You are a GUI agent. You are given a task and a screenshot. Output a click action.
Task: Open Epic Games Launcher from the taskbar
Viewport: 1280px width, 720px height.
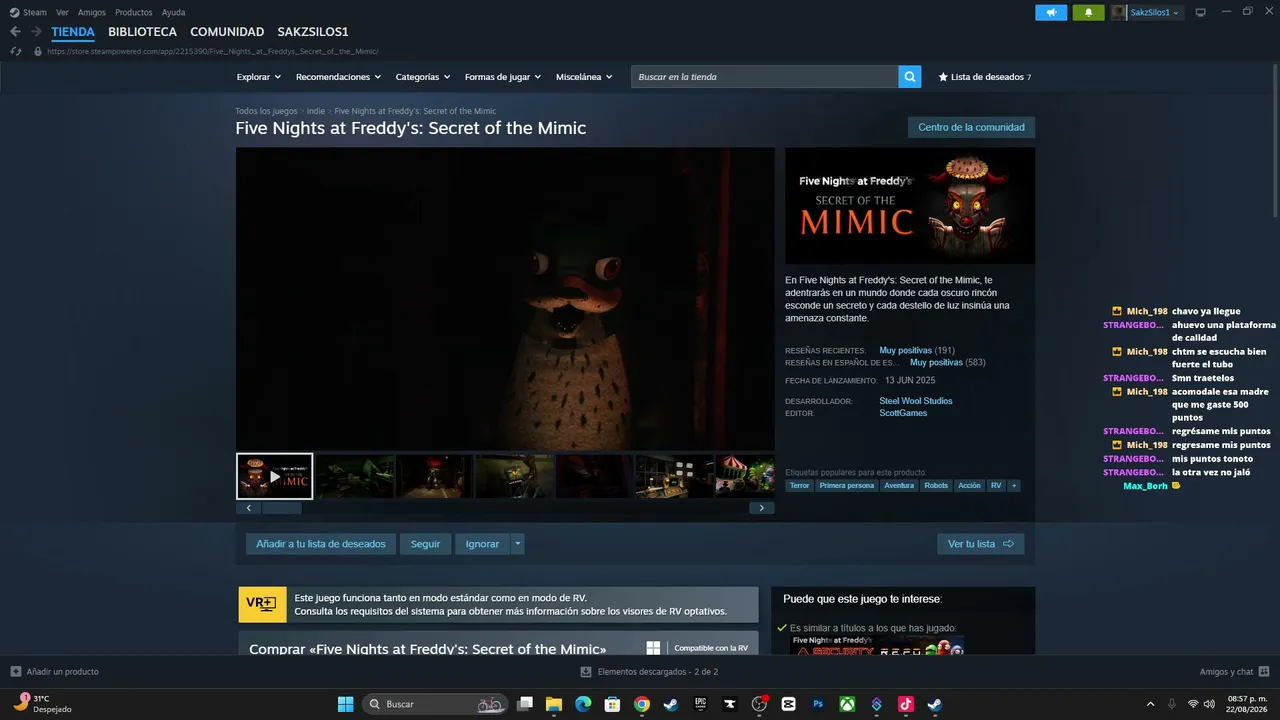click(701, 704)
